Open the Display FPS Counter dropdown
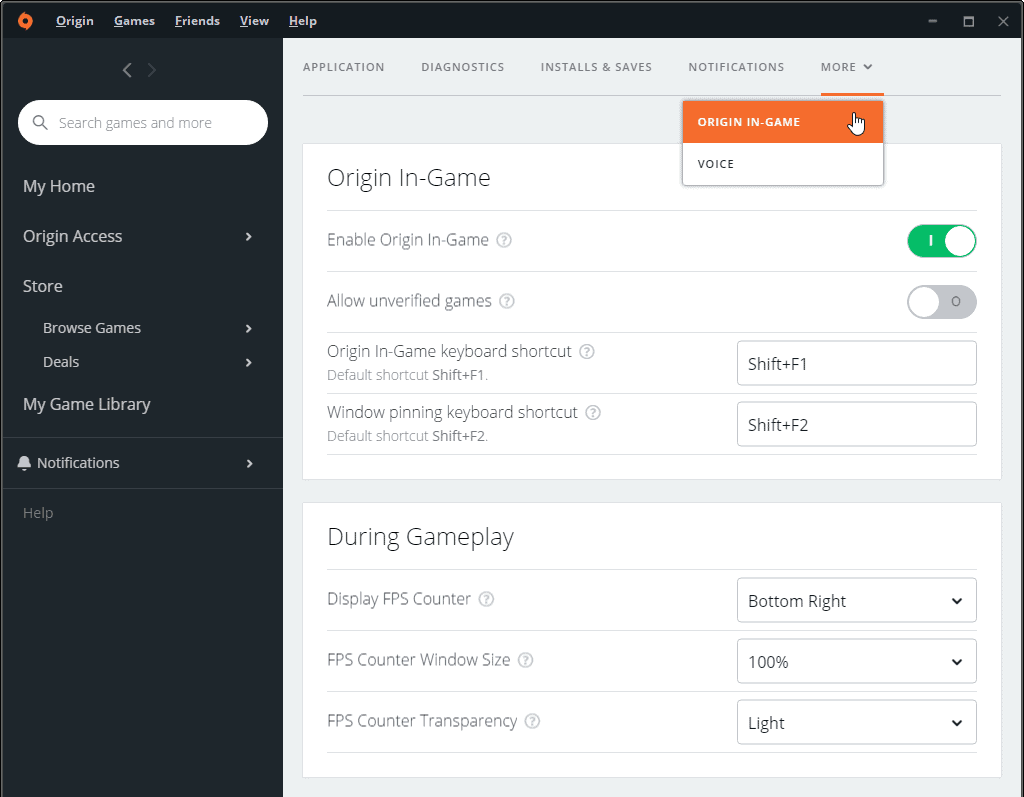Viewport: 1024px width, 797px height. (856, 600)
